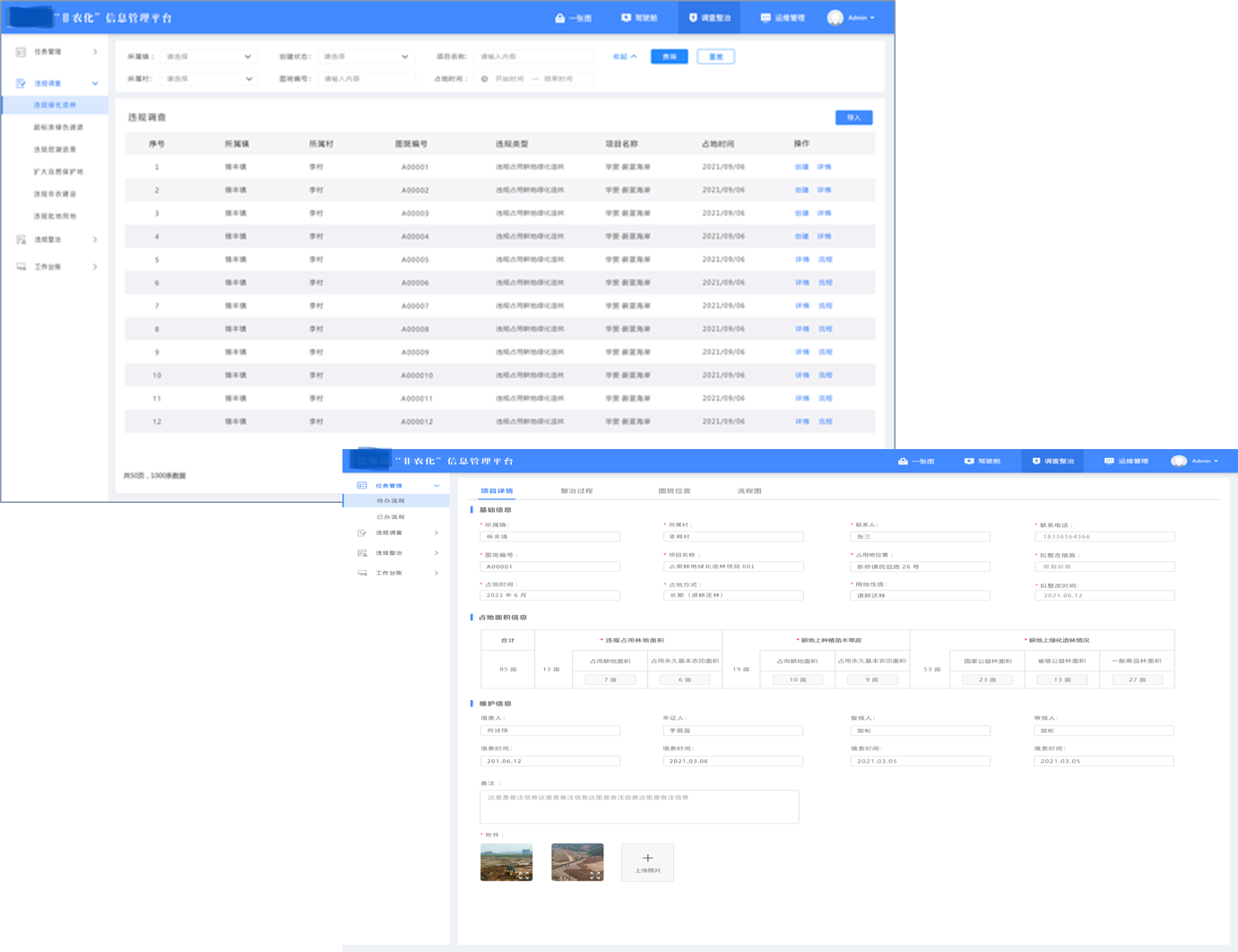This screenshot has height=952, width=1238.
Task: Click the 任务管理 icon in top window sidebar
Action: tap(21, 52)
